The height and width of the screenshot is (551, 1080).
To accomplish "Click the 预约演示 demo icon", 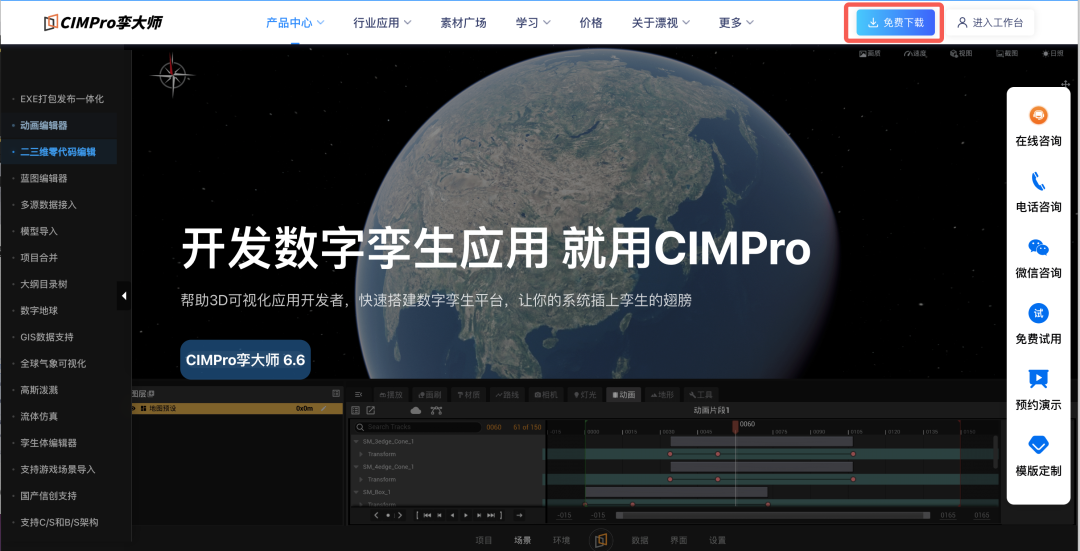I will click(1038, 379).
